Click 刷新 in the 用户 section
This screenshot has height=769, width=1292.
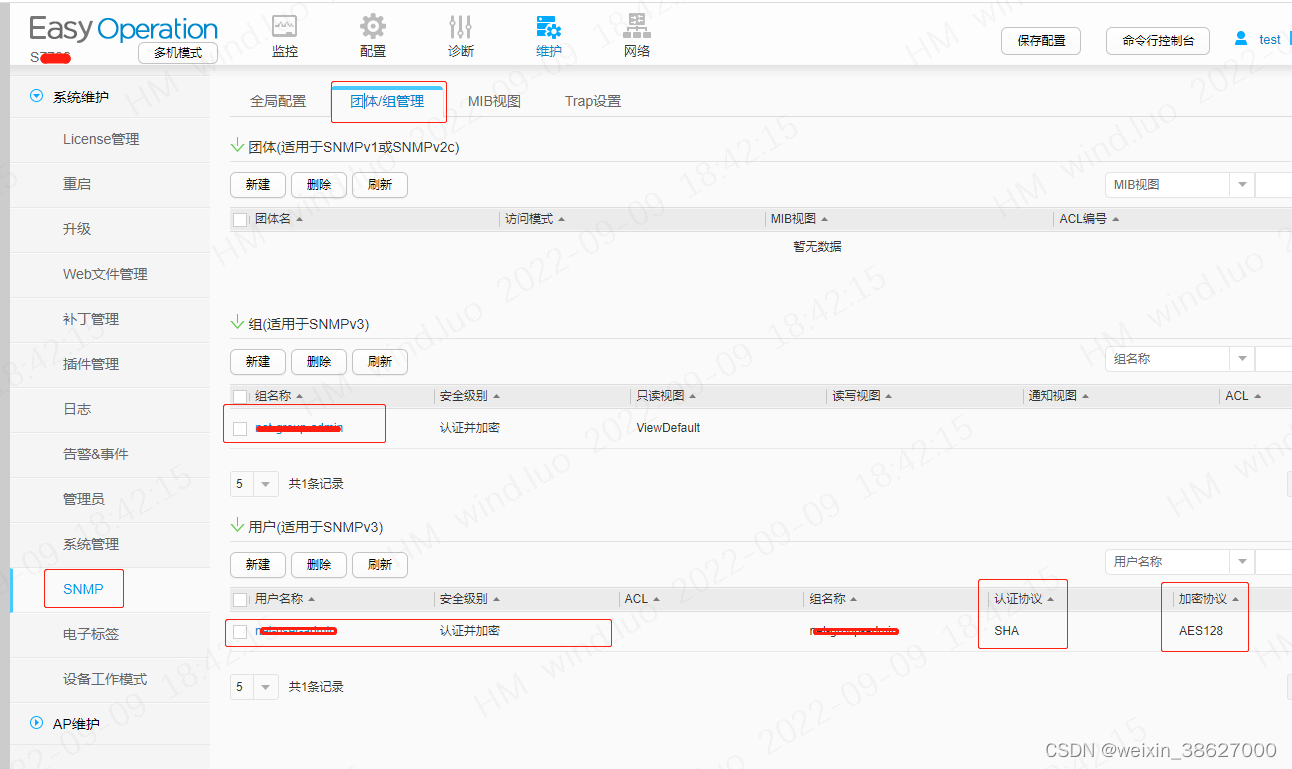(x=380, y=565)
